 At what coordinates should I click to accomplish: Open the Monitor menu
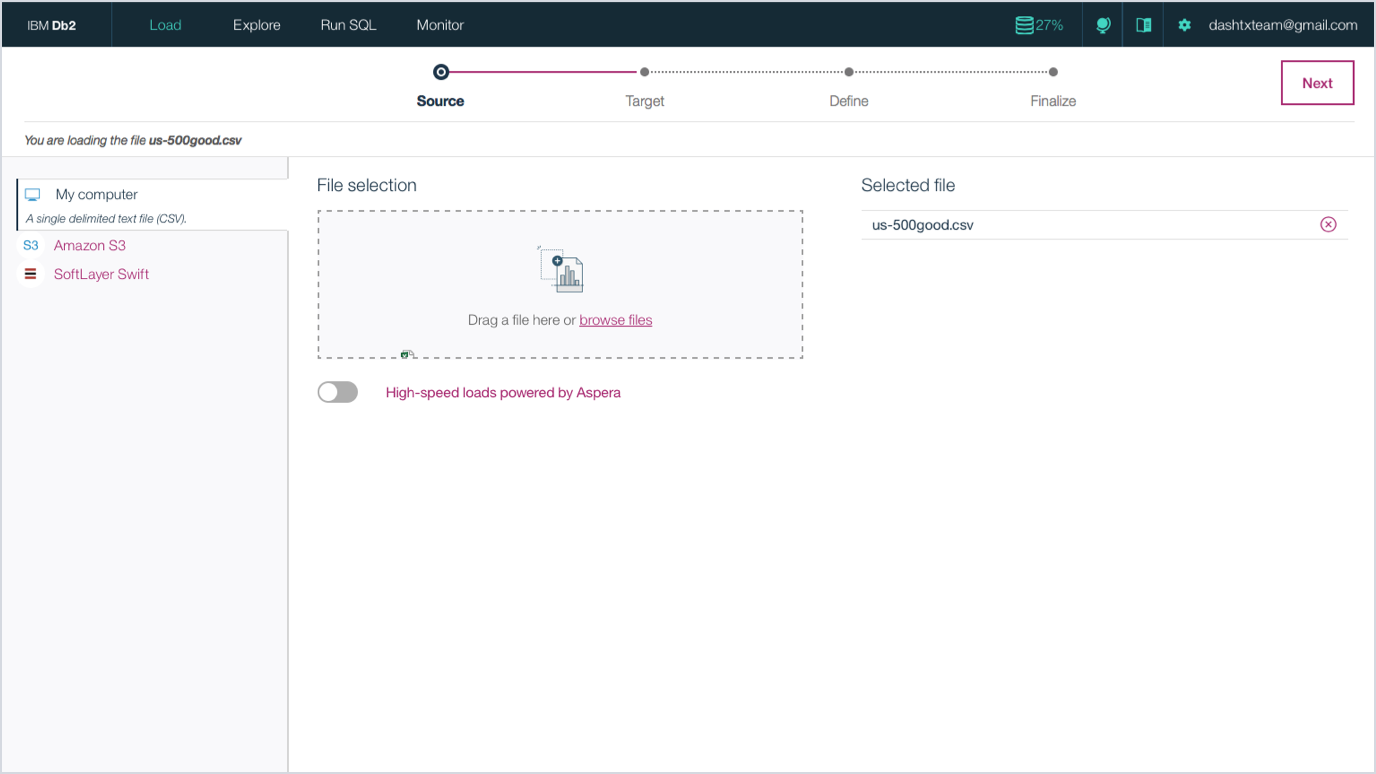point(440,25)
